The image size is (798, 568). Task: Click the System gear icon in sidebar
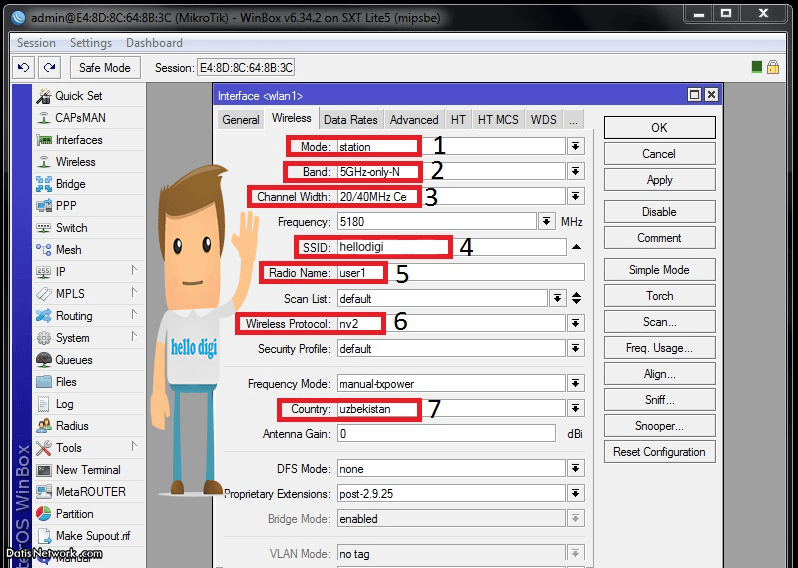[44, 338]
